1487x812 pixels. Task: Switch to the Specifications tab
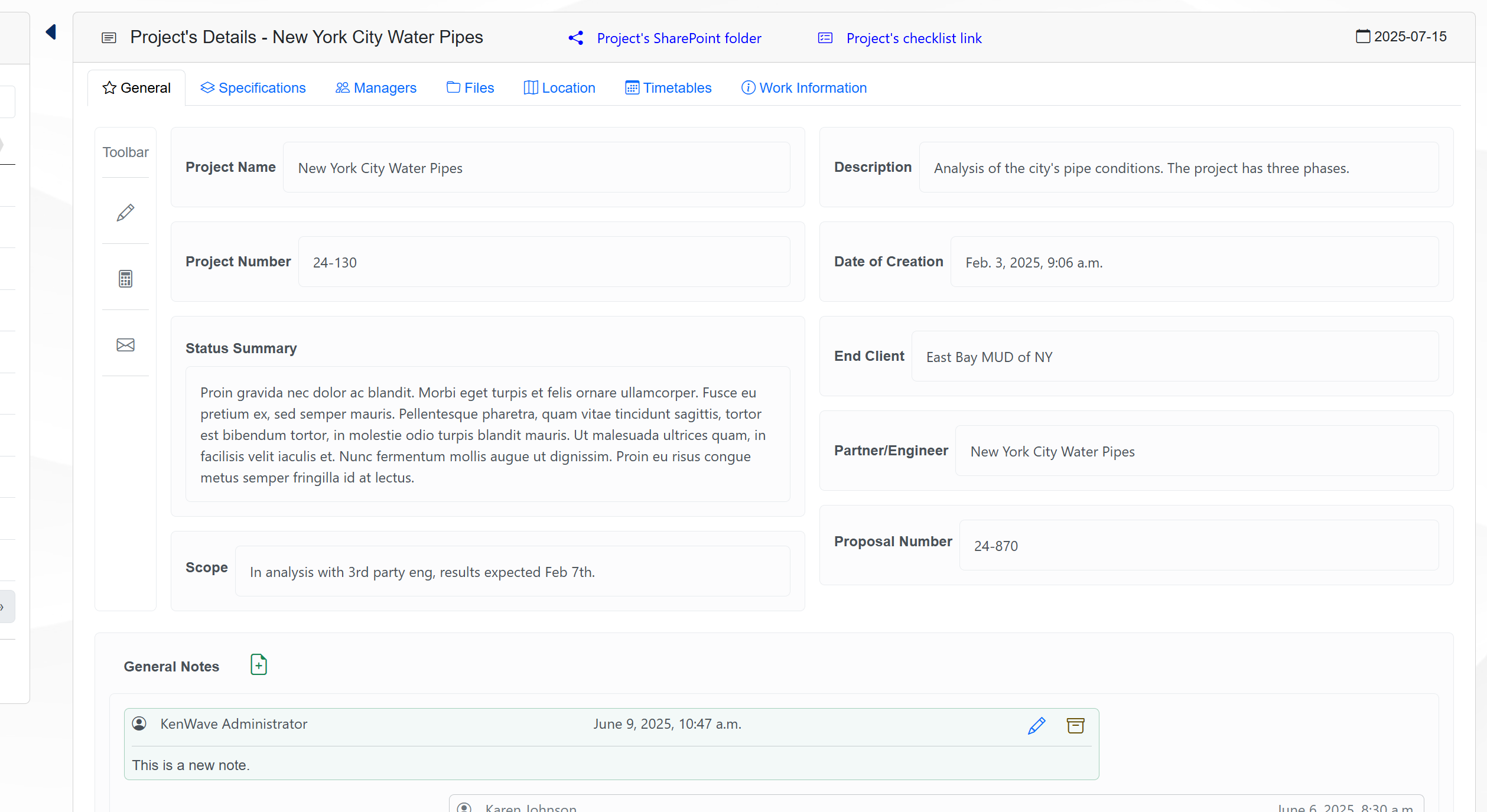pyautogui.click(x=253, y=88)
